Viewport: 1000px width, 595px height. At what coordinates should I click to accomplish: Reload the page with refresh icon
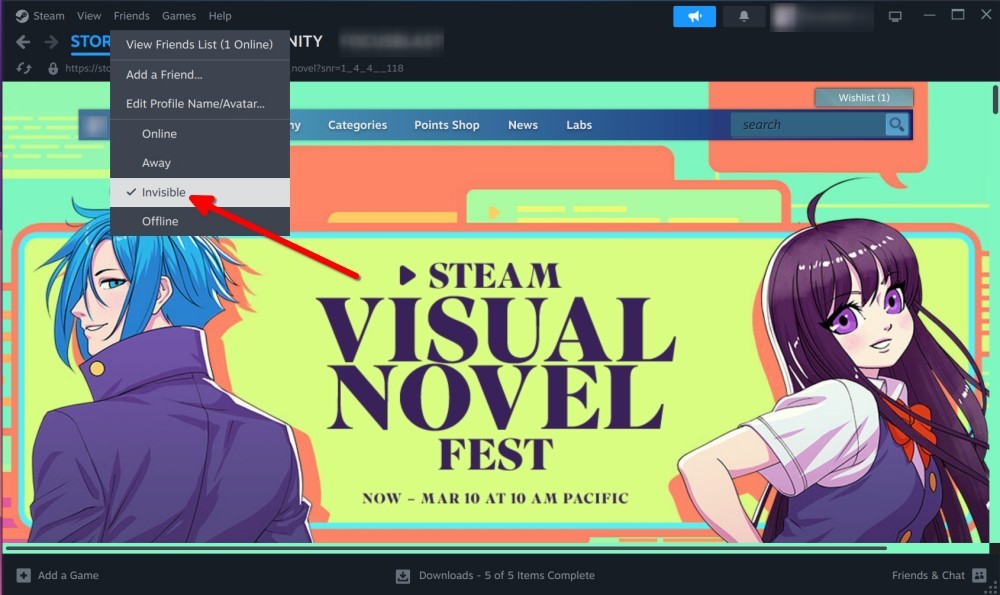click(24, 68)
